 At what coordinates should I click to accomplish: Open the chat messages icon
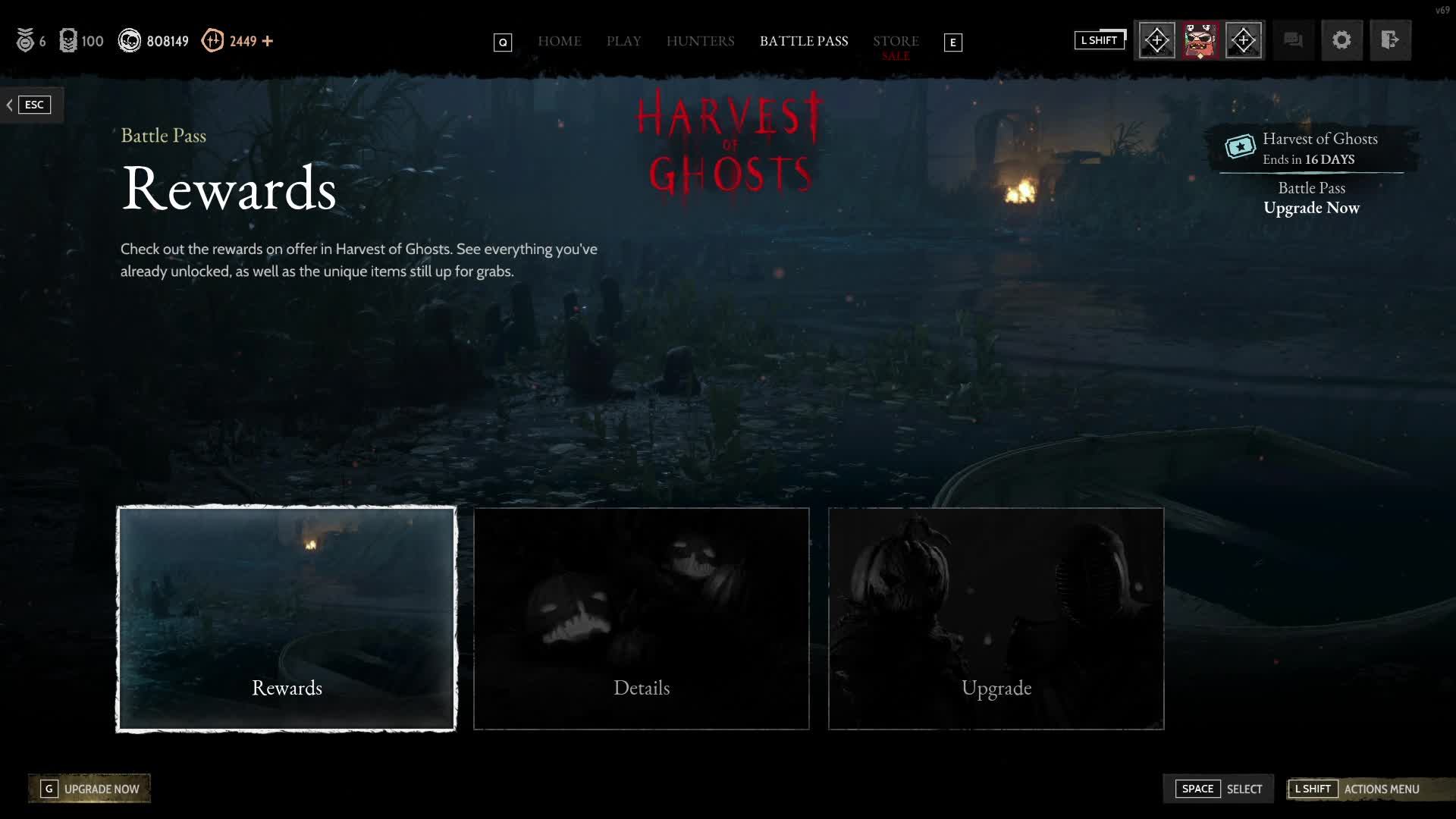(x=1293, y=40)
